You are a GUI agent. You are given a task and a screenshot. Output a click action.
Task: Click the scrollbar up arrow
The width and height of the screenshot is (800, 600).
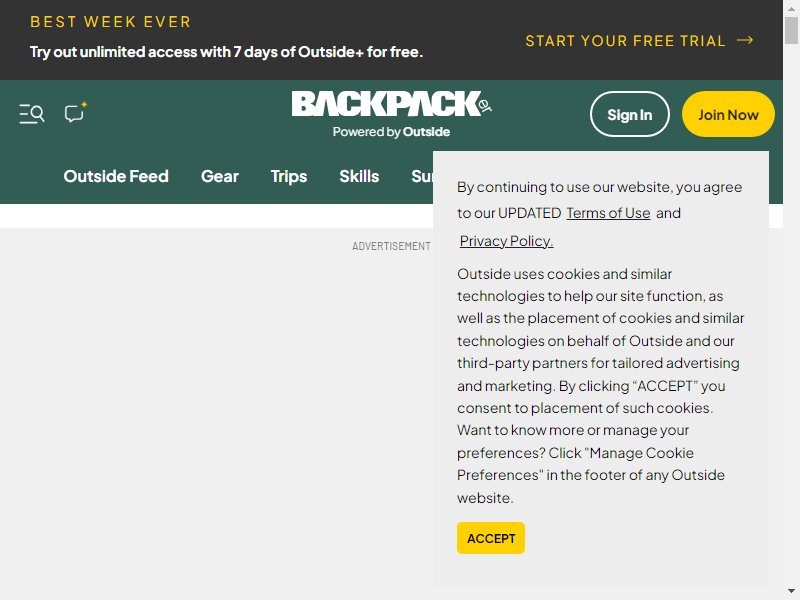(791, 8)
